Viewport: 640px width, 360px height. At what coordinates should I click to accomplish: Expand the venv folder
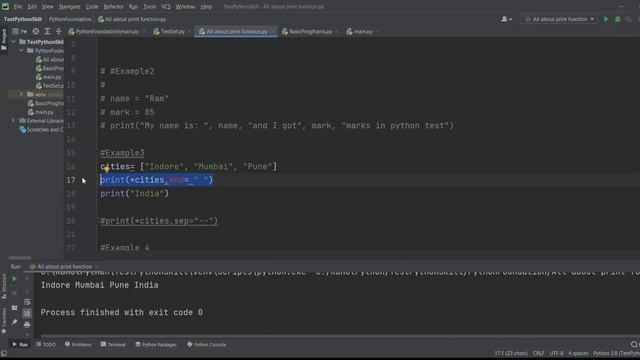21,94
